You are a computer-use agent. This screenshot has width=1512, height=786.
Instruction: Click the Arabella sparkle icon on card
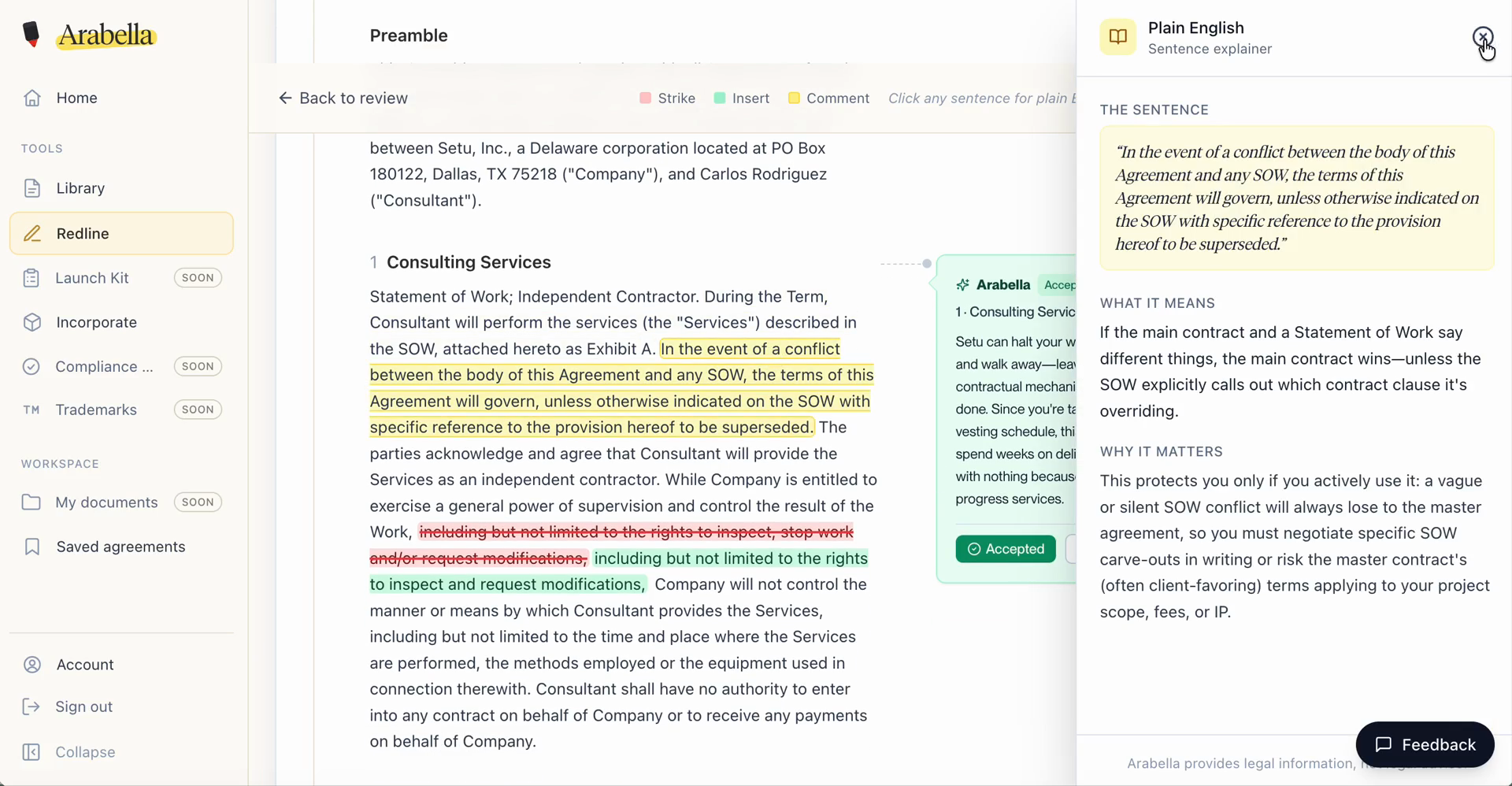pos(962,285)
